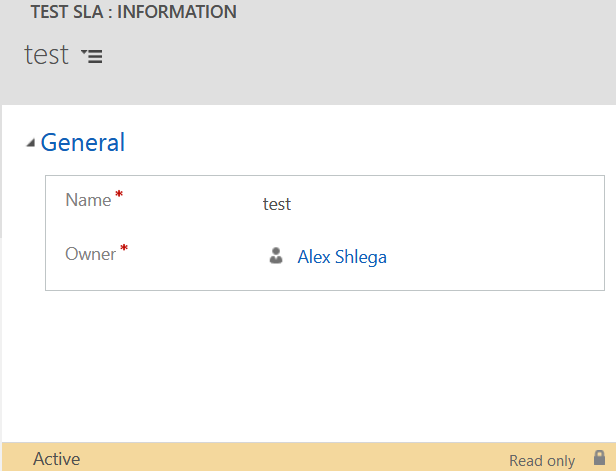Click the blank form area below the General box
Viewport: 616px width, 471px height.
306,365
